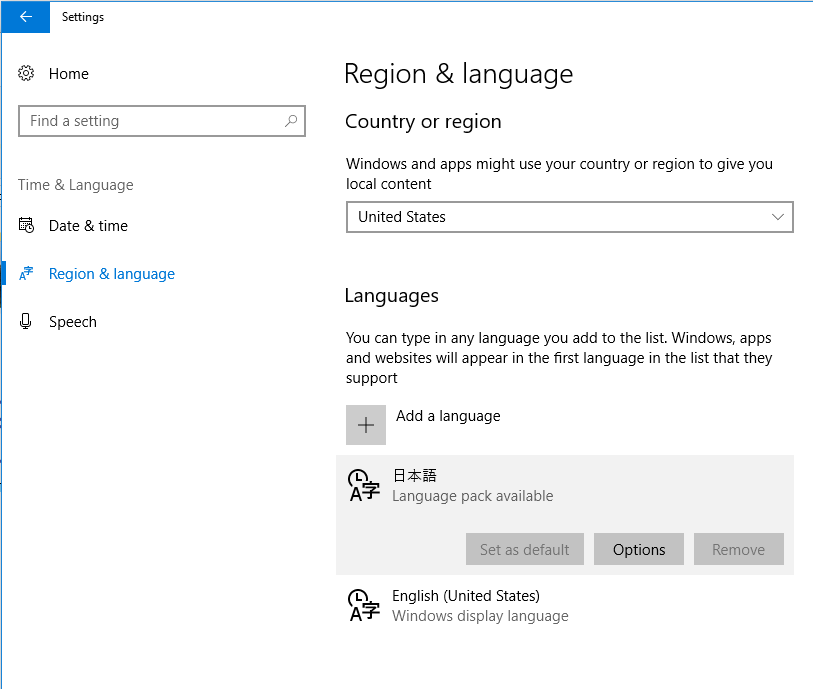Click the back arrow button

coord(25,17)
